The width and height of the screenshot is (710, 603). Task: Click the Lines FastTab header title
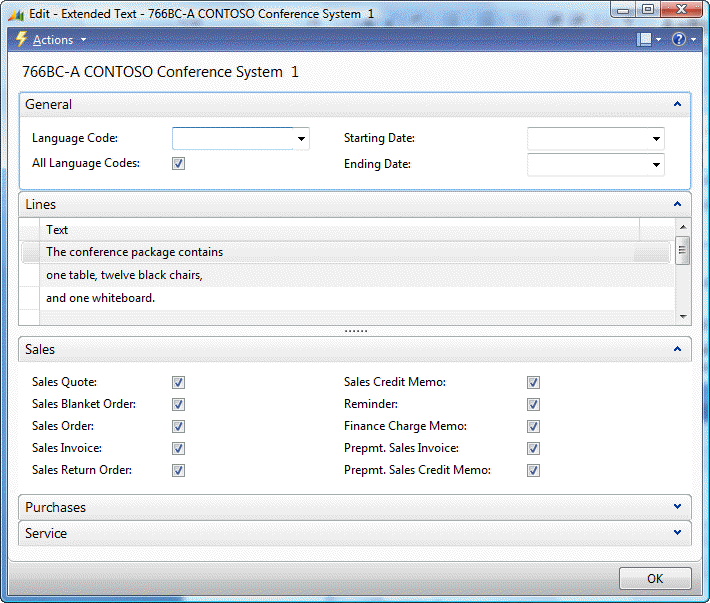[40, 205]
